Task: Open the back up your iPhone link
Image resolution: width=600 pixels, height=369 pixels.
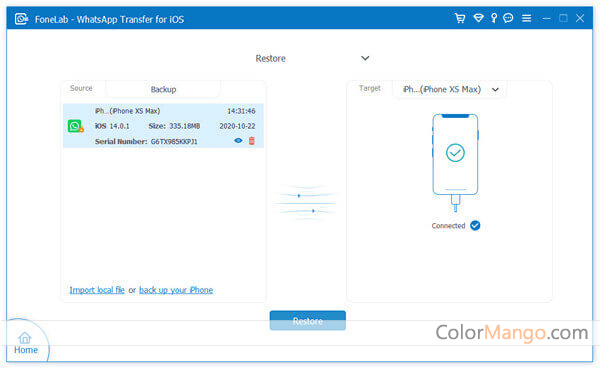Action: [176, 290]
